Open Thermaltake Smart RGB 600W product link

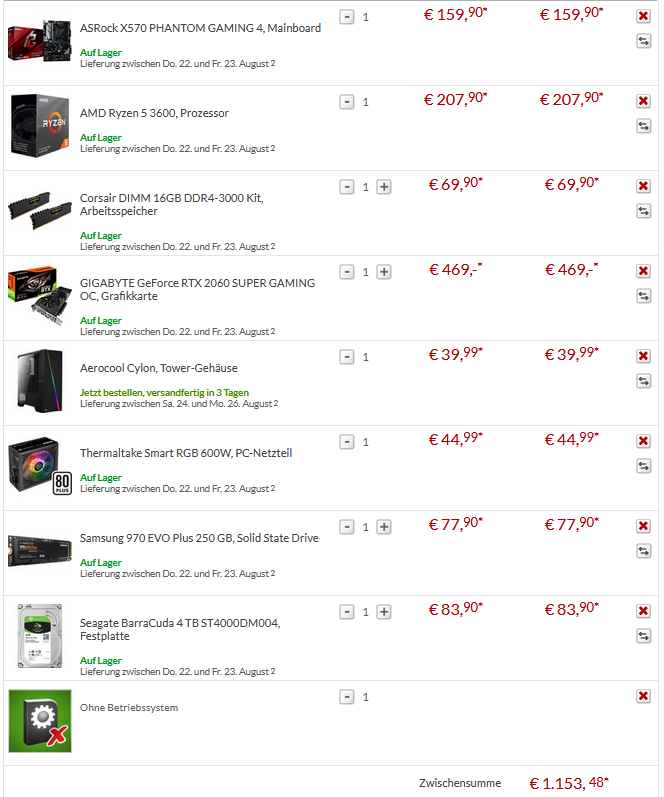(x=186, y=453)
